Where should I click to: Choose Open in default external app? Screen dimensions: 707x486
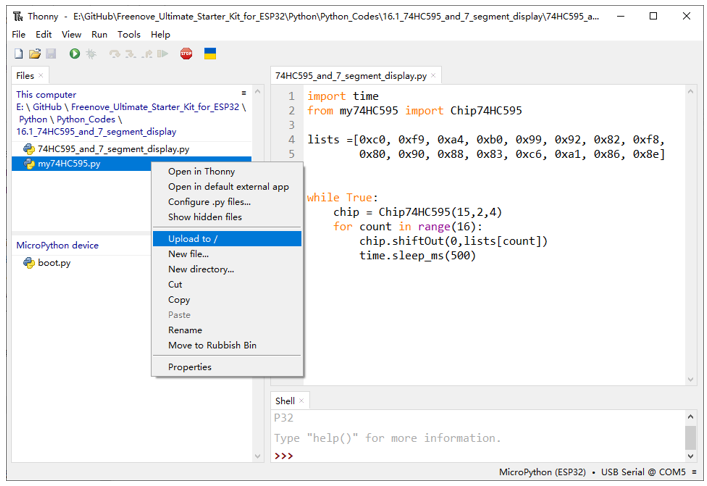point(227,187)
